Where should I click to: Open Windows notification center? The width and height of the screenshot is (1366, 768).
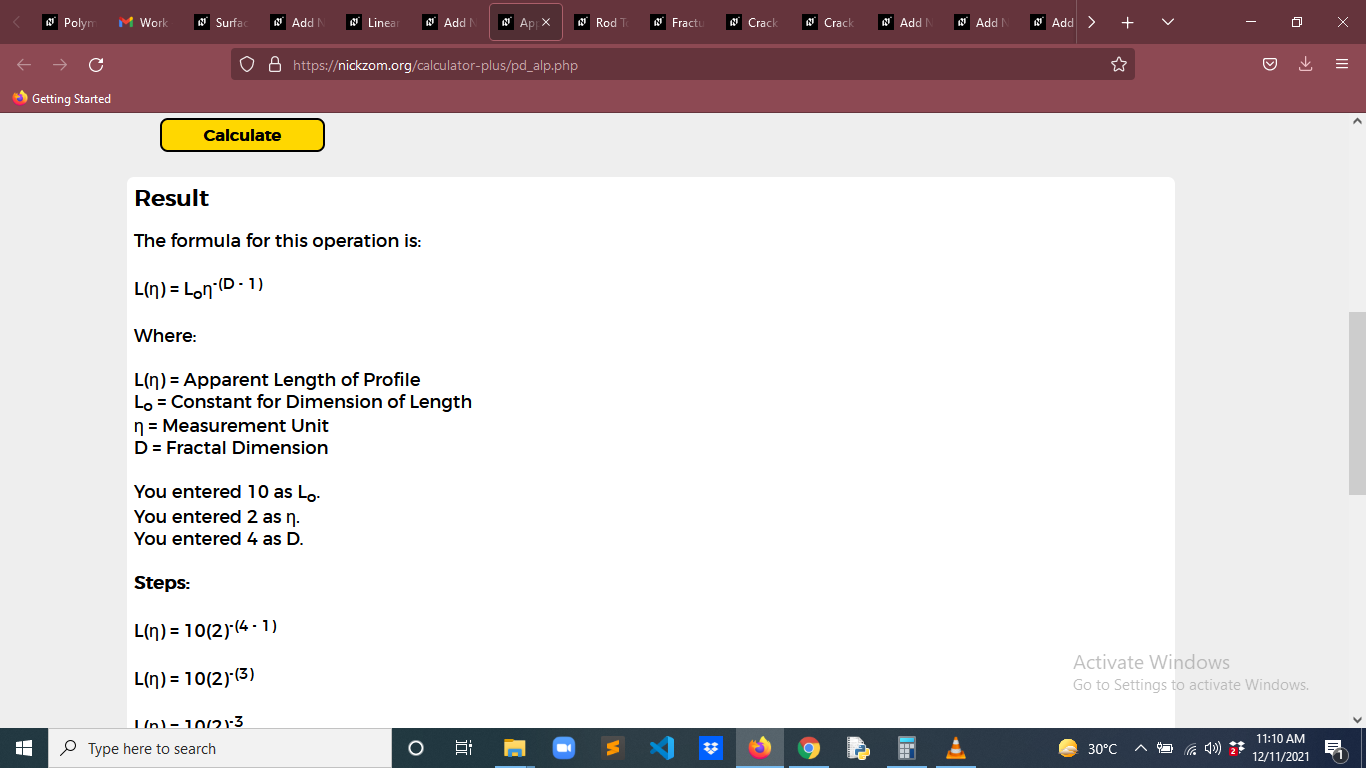tap(1335, 748)
